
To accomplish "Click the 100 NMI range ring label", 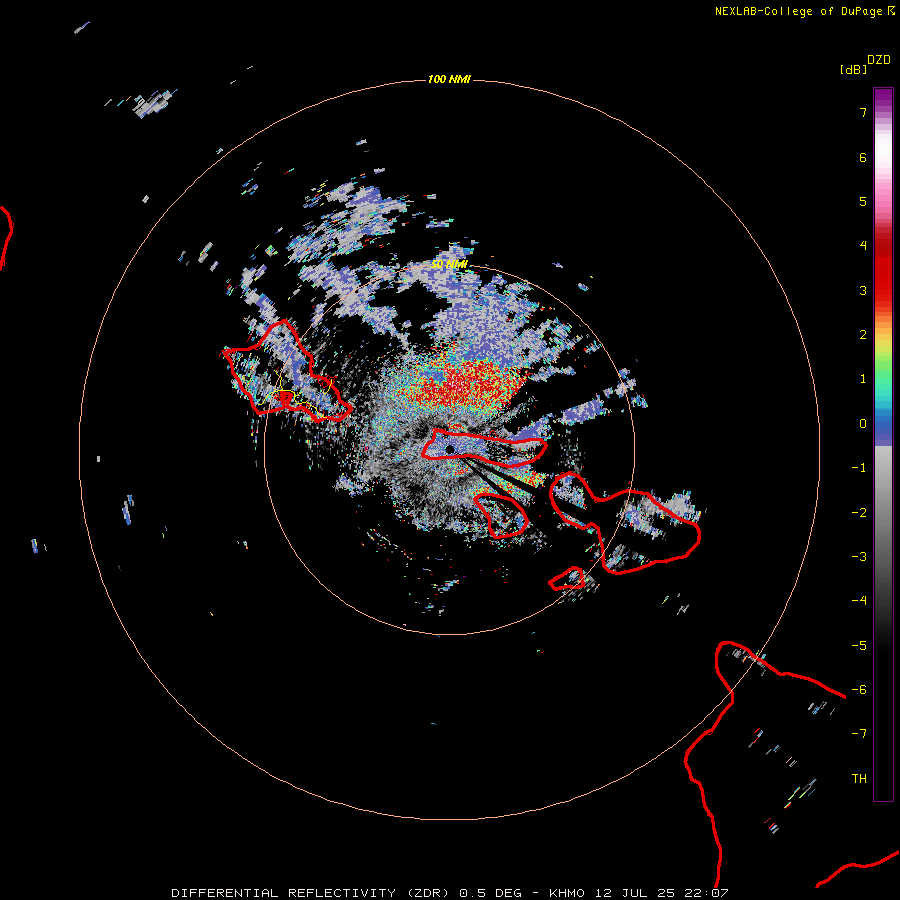I will tap(449, 79).
